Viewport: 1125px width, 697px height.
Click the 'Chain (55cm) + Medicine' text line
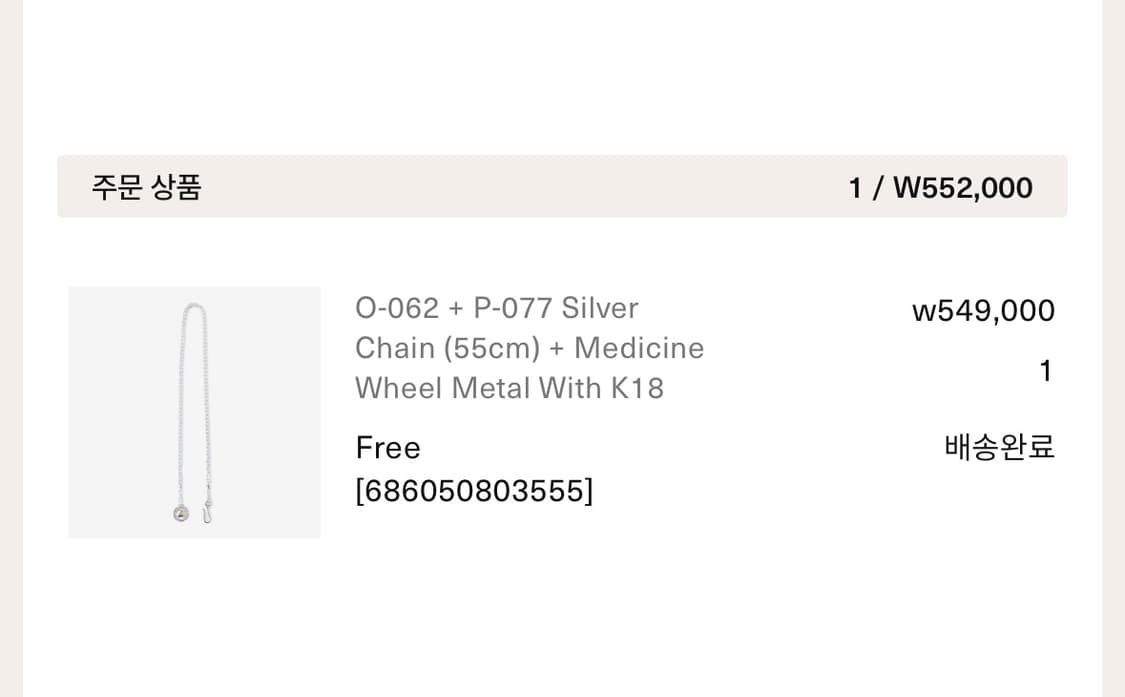[529, 348]
